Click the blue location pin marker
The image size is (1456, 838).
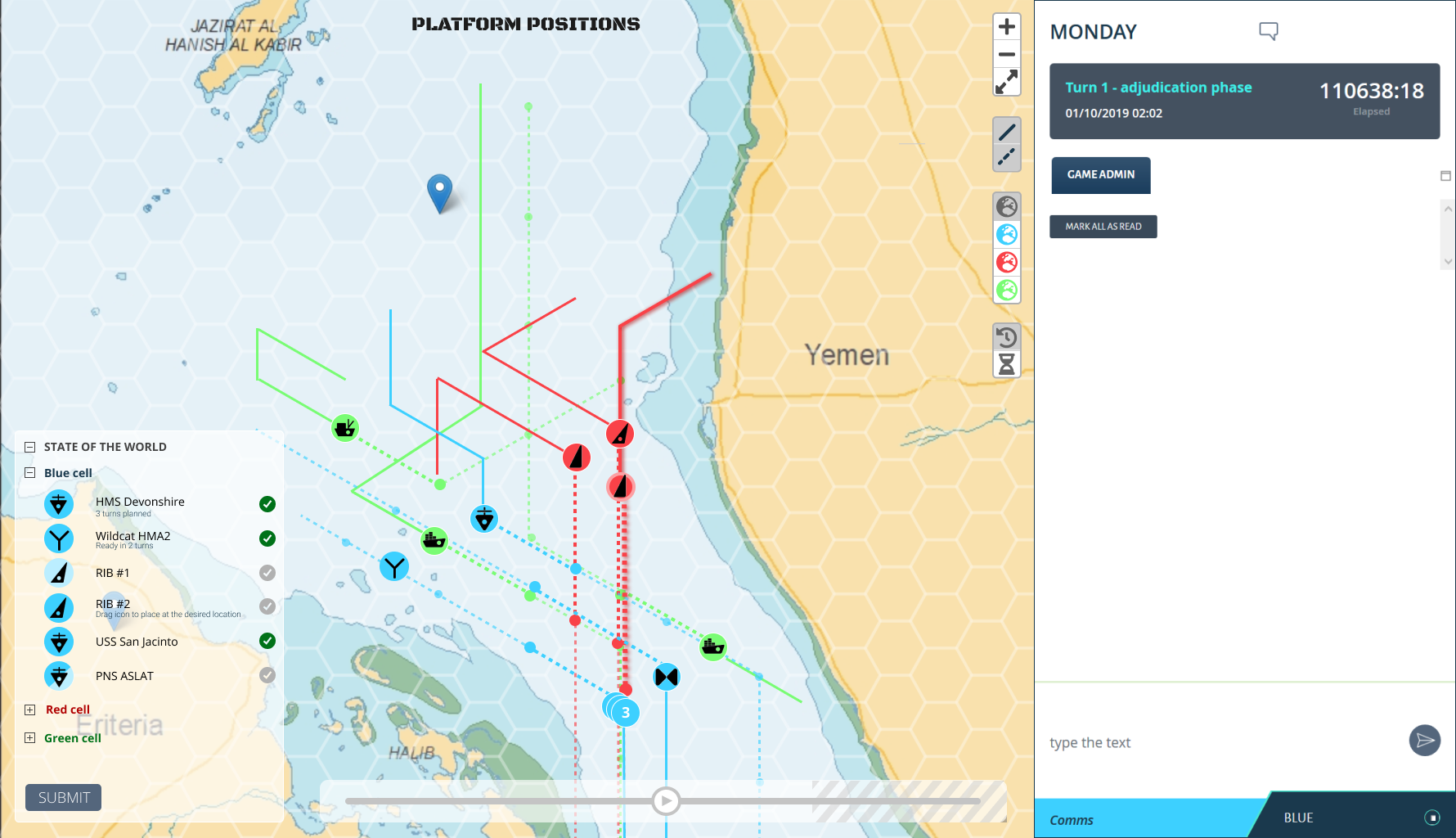click(440, 193)
